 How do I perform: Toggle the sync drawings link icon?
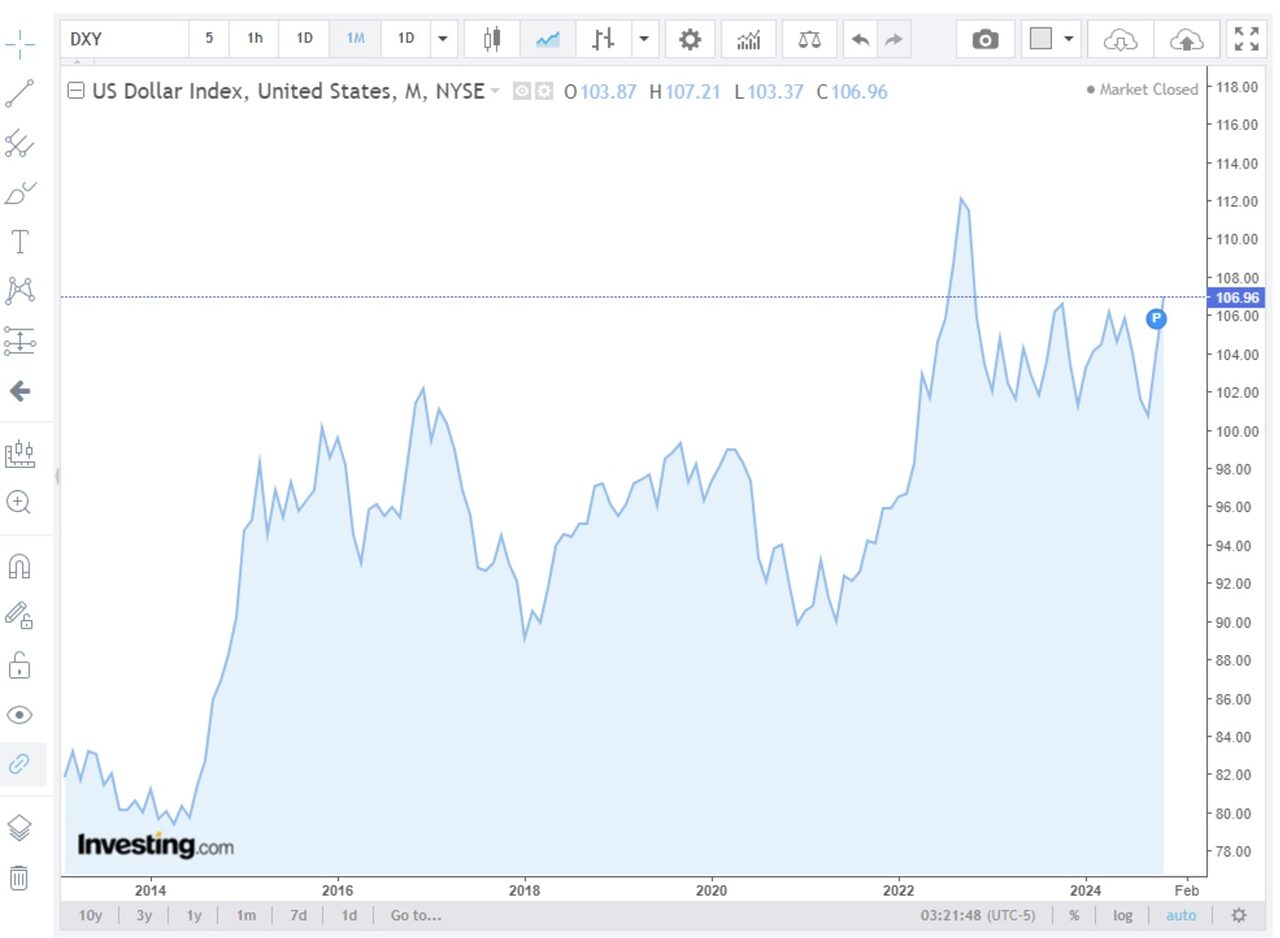pos(20,764)
